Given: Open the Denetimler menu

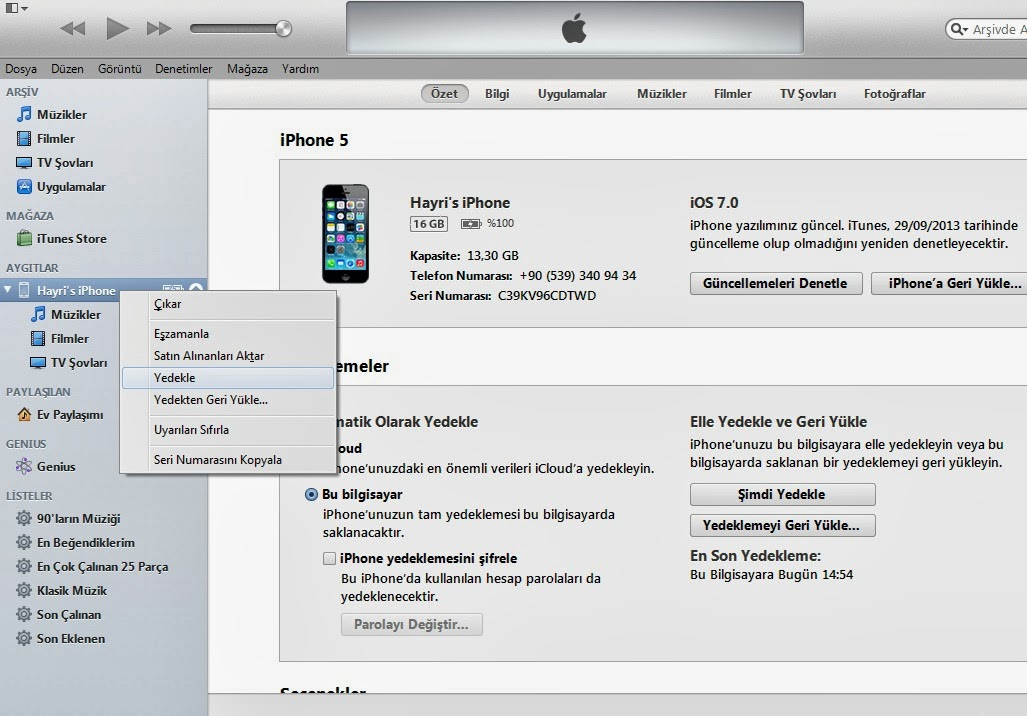Looking at the screenshot, I should pyautogui.click(x=183, y=69).
